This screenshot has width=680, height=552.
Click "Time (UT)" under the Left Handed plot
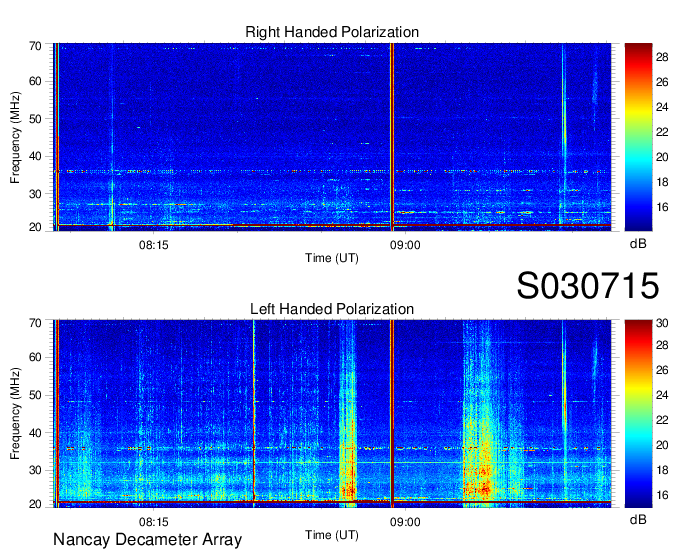332,535
